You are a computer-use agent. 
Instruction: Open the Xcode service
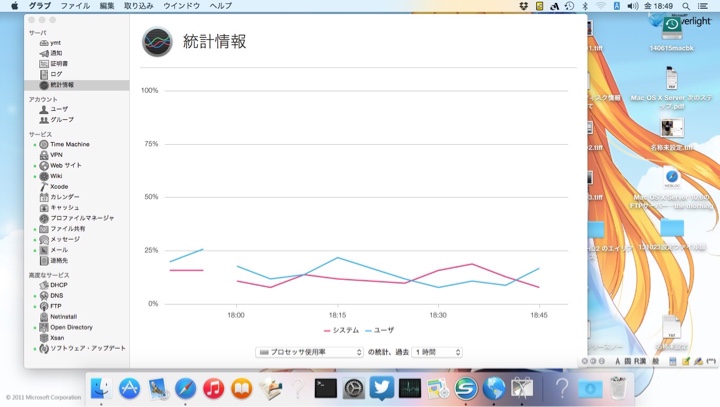(54, 187)
